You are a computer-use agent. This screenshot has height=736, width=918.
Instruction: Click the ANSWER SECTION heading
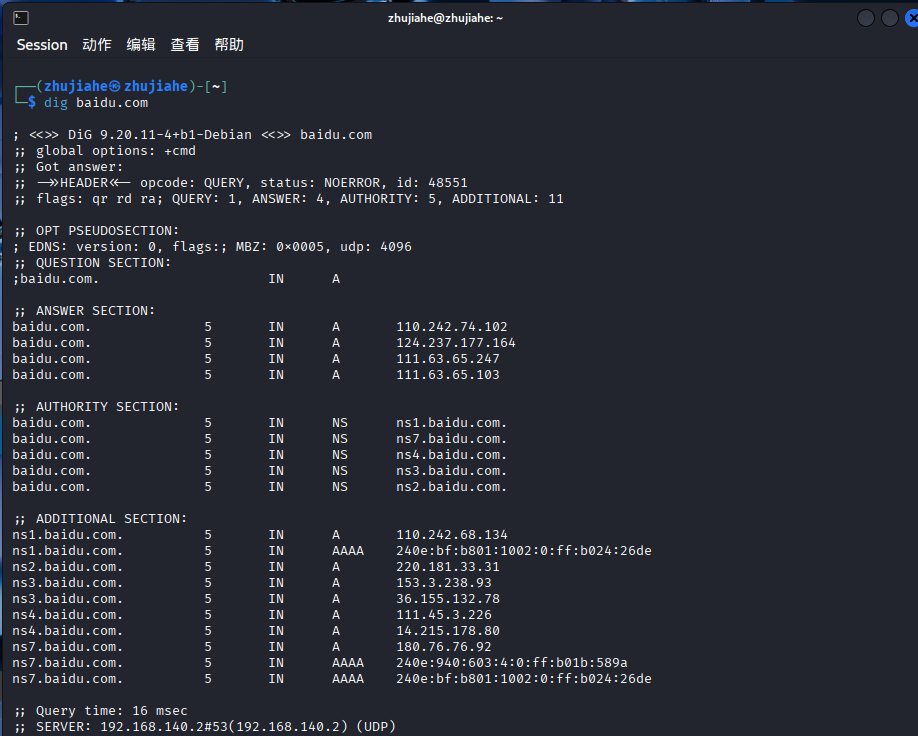coord(84,311)
